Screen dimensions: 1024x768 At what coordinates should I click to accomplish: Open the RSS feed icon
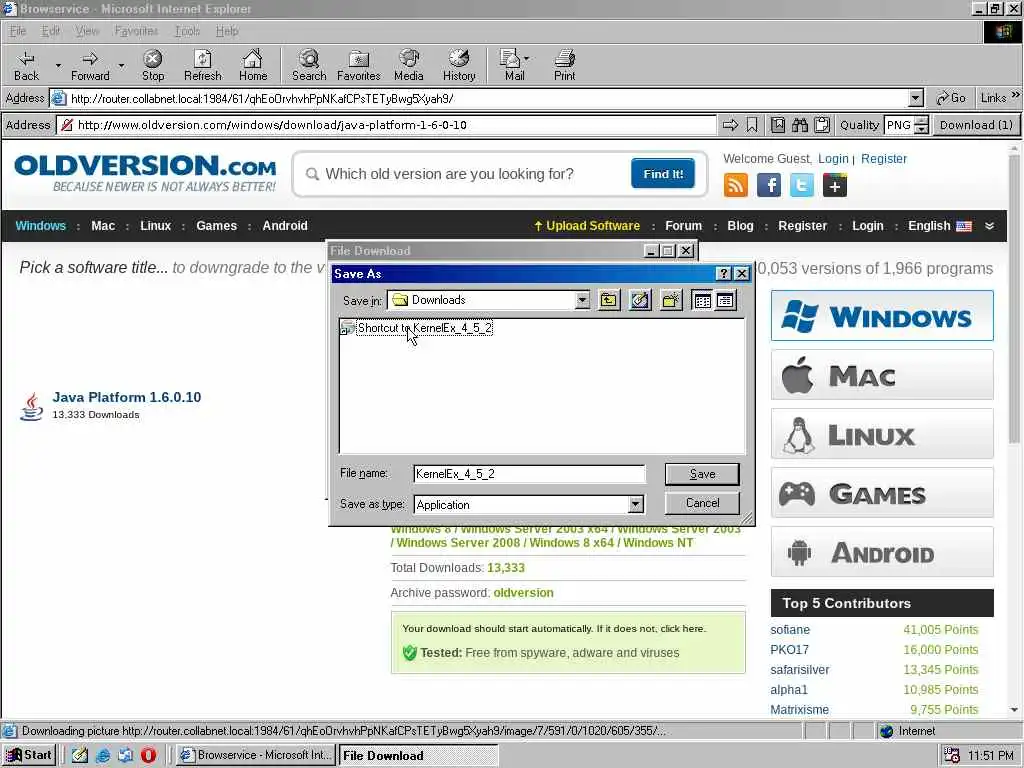click(736, 185)
